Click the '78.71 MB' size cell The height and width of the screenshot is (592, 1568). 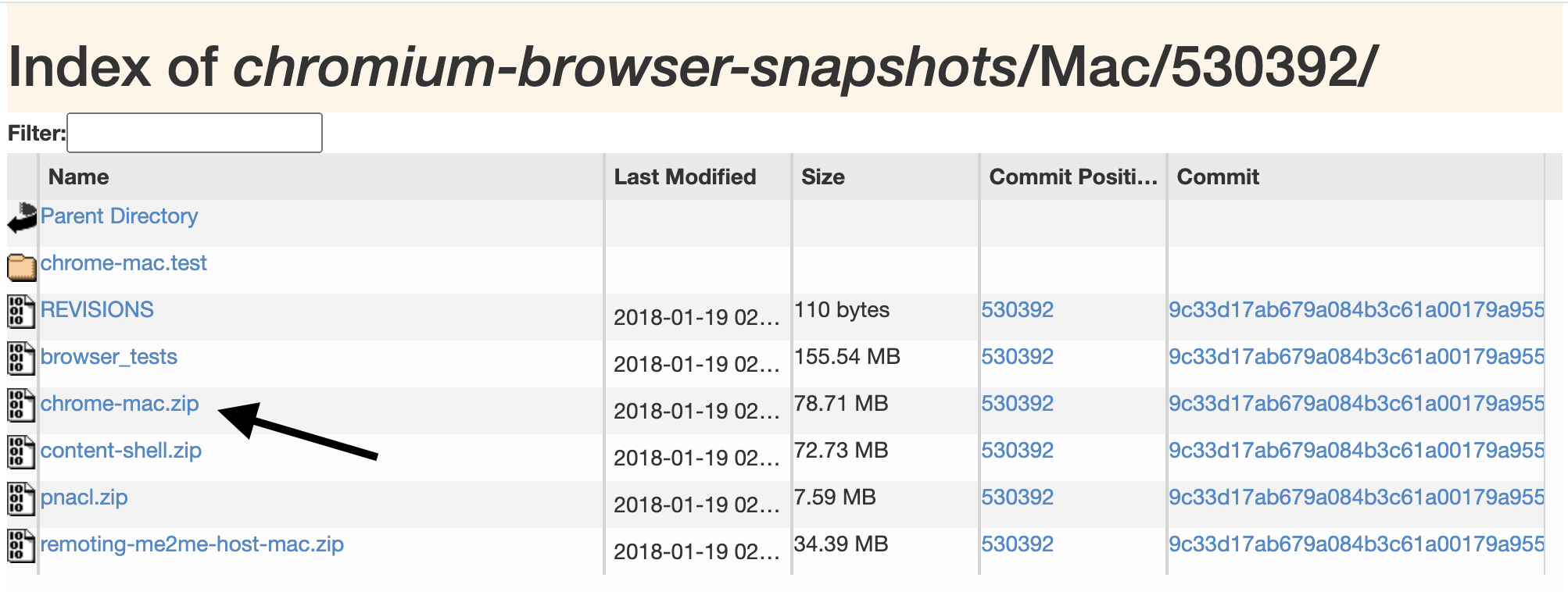[841, 404]
